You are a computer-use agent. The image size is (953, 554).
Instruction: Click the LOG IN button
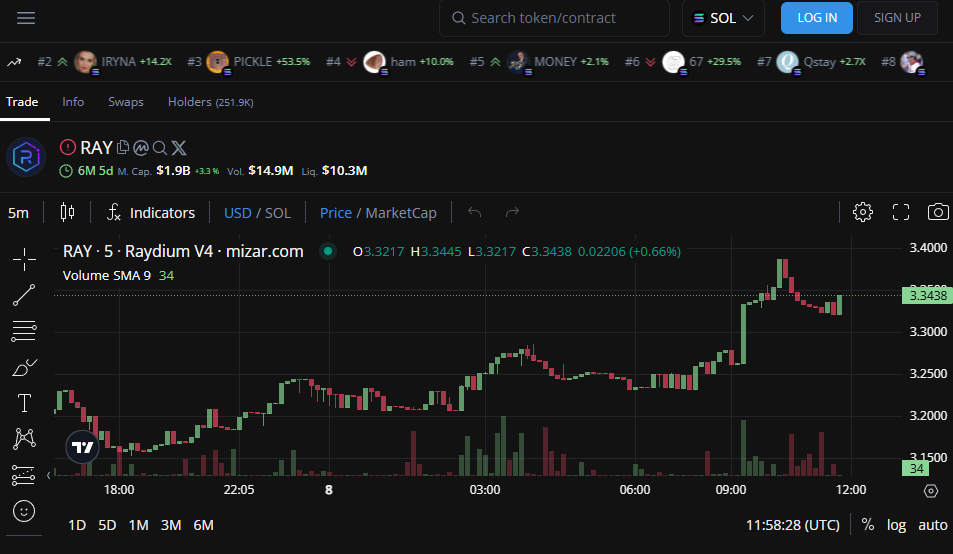pyautogui.click(x=817, y=18)
